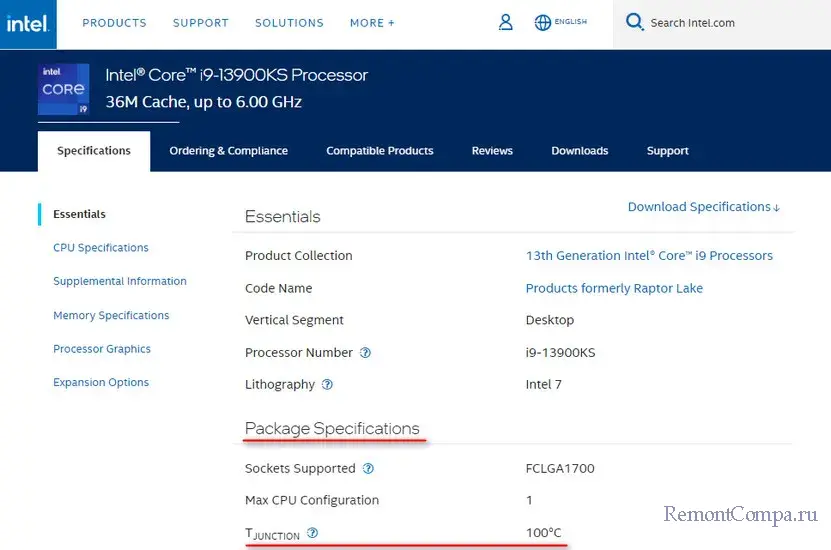This screenshot has width=831, height=550.
Task: Open the SOLUTIONS menu
Action: [289, 23]
